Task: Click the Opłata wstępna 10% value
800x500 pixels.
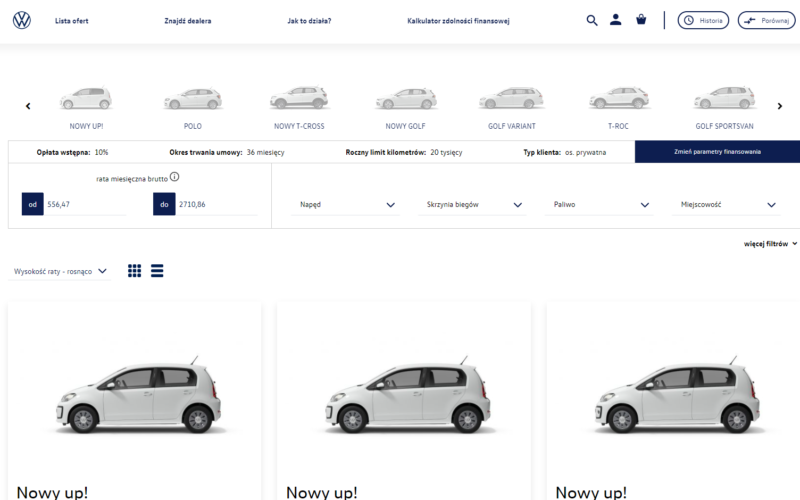Action: click(102, 153)
